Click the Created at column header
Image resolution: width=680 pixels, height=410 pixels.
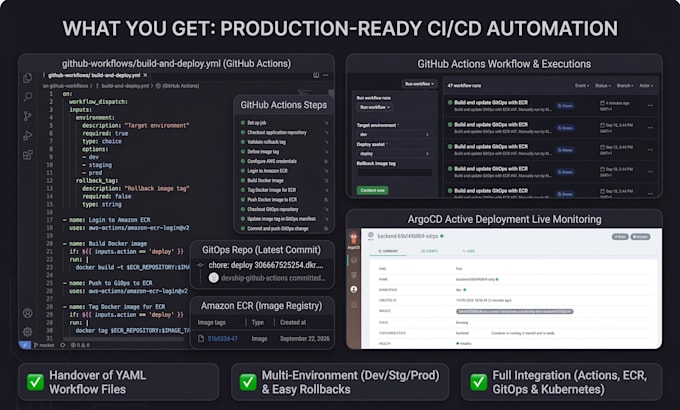click(x=293, y=322)
